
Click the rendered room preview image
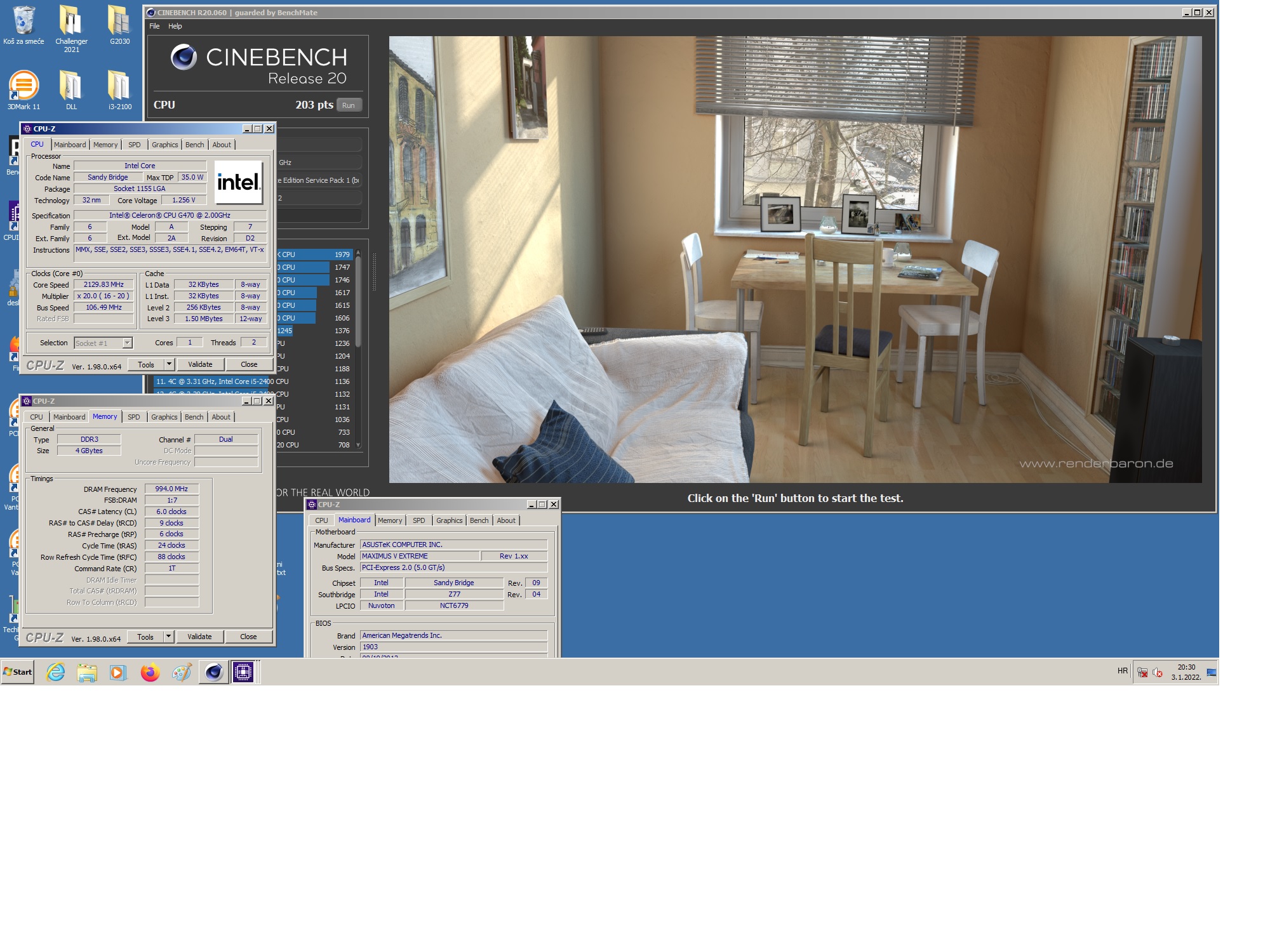795,259
